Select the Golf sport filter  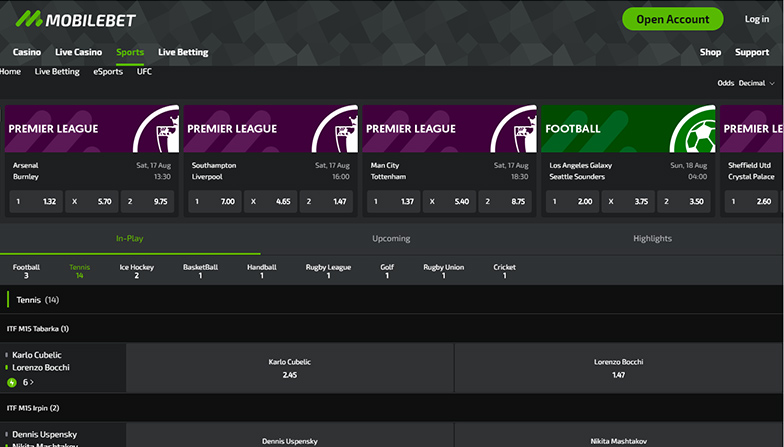387,271
